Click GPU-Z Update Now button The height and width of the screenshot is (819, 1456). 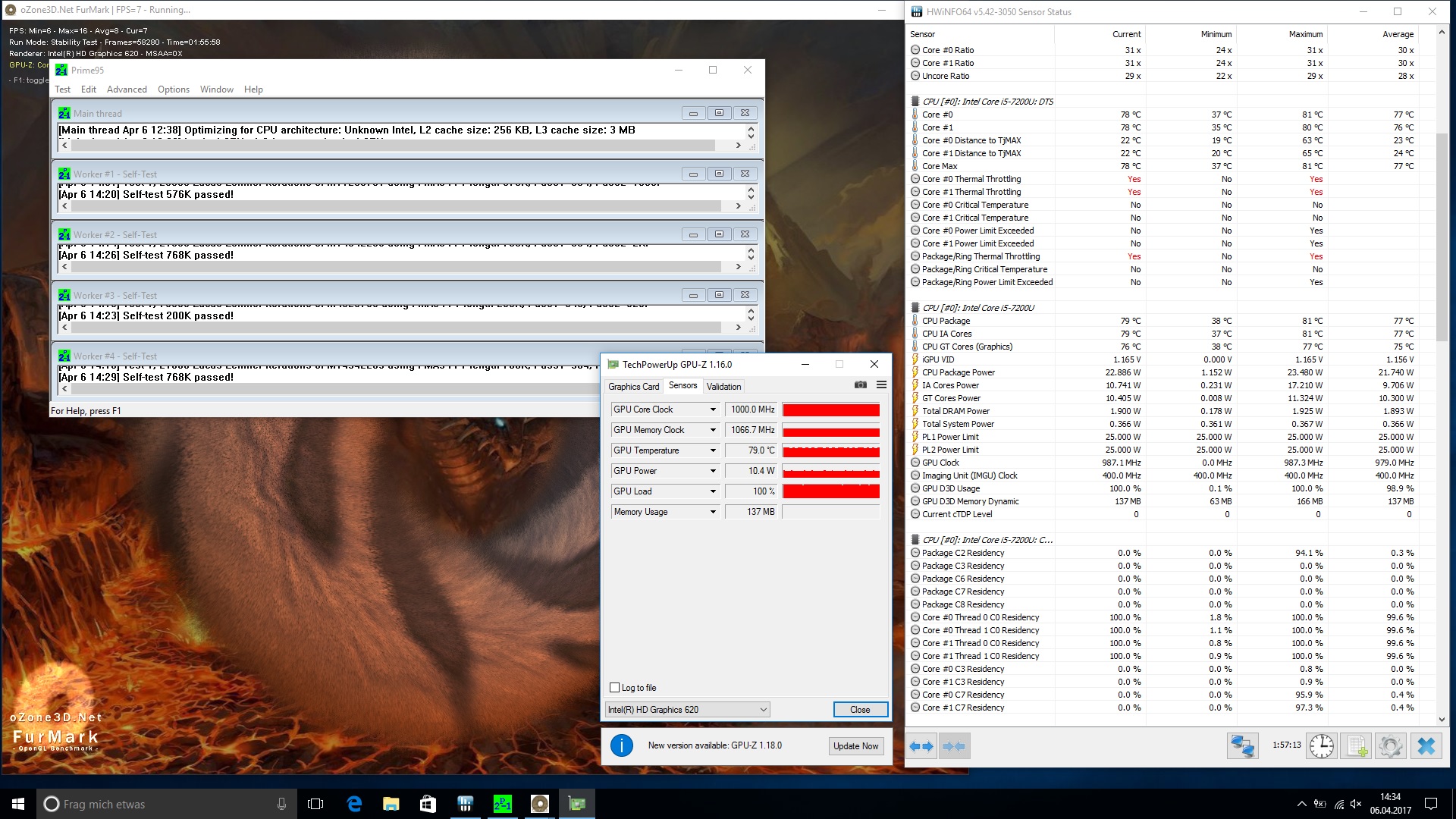(855, 746)
